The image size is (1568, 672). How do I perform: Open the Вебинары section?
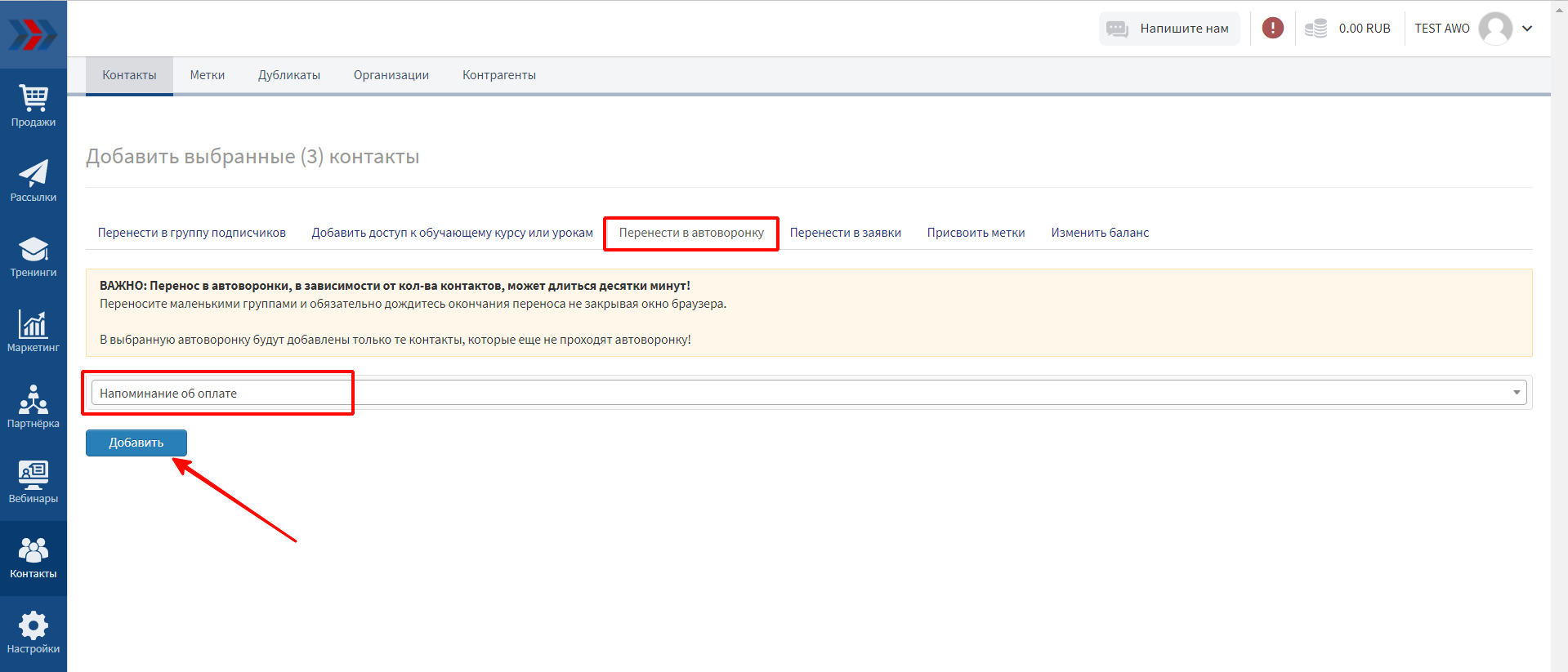[34, 482]
